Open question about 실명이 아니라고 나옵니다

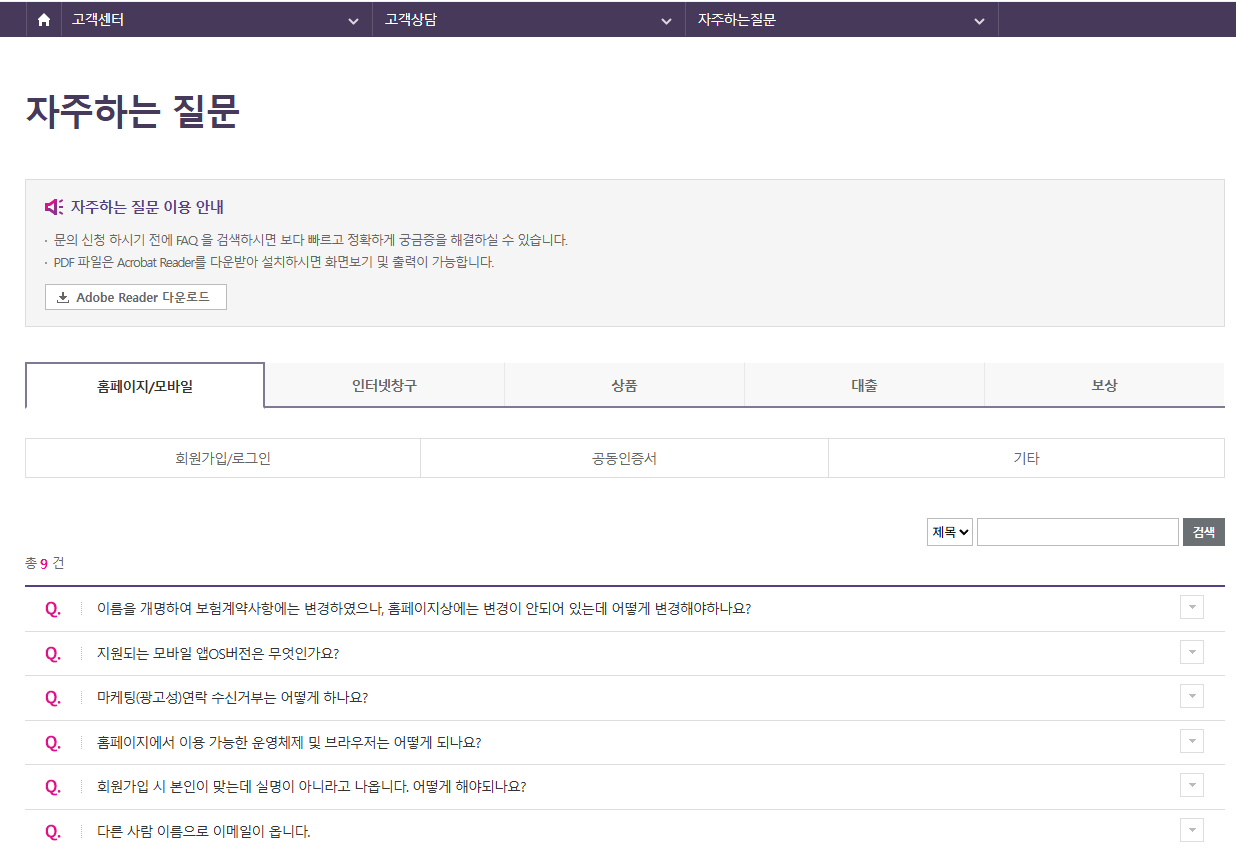(311, 786)
